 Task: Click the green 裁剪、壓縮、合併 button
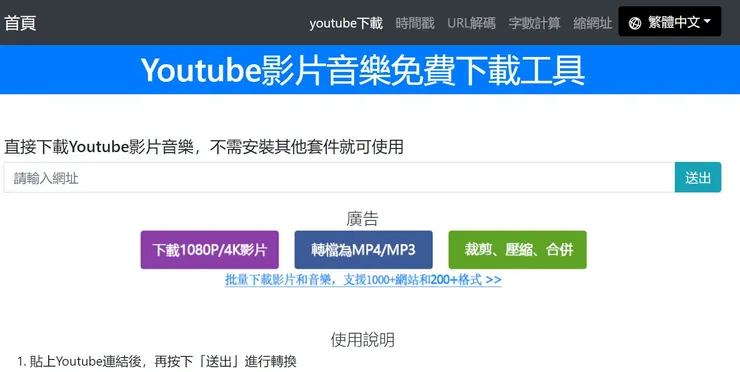518,250
